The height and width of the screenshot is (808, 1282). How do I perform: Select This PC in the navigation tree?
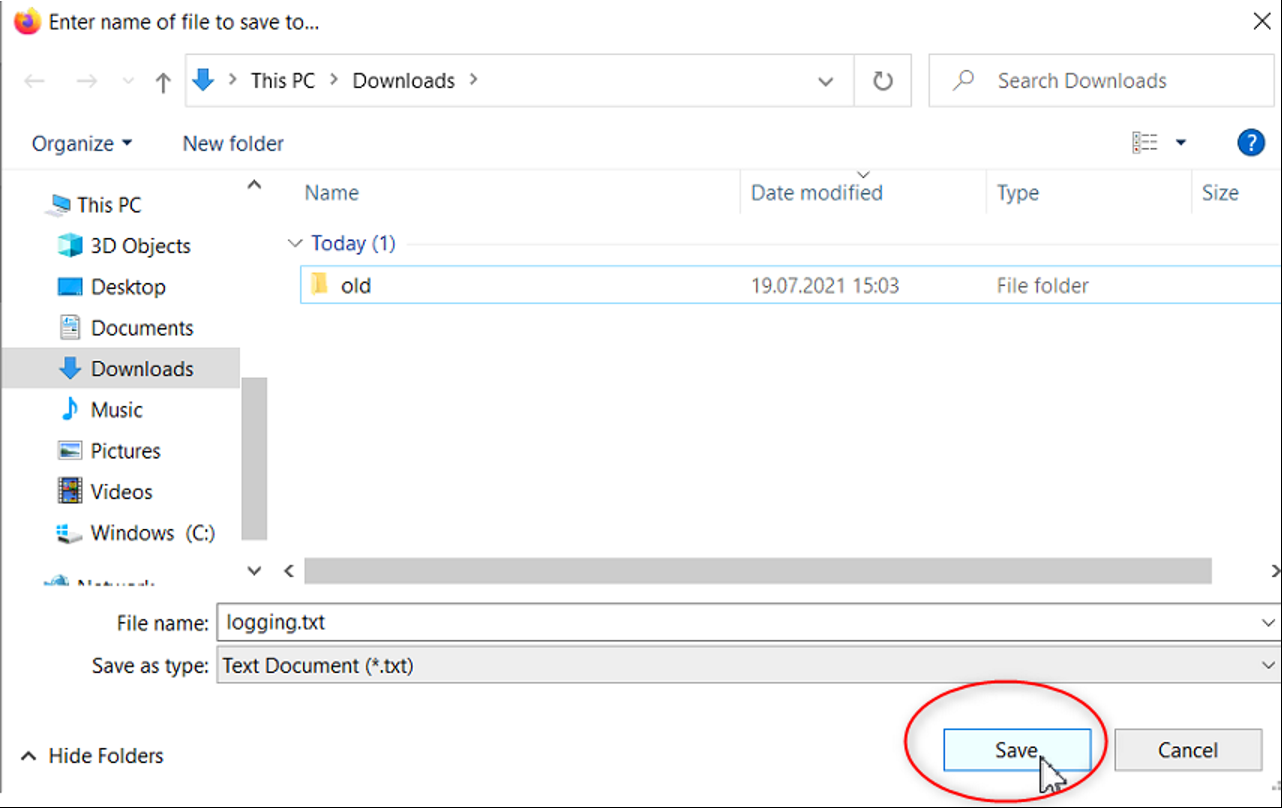(x=109, y=205)
